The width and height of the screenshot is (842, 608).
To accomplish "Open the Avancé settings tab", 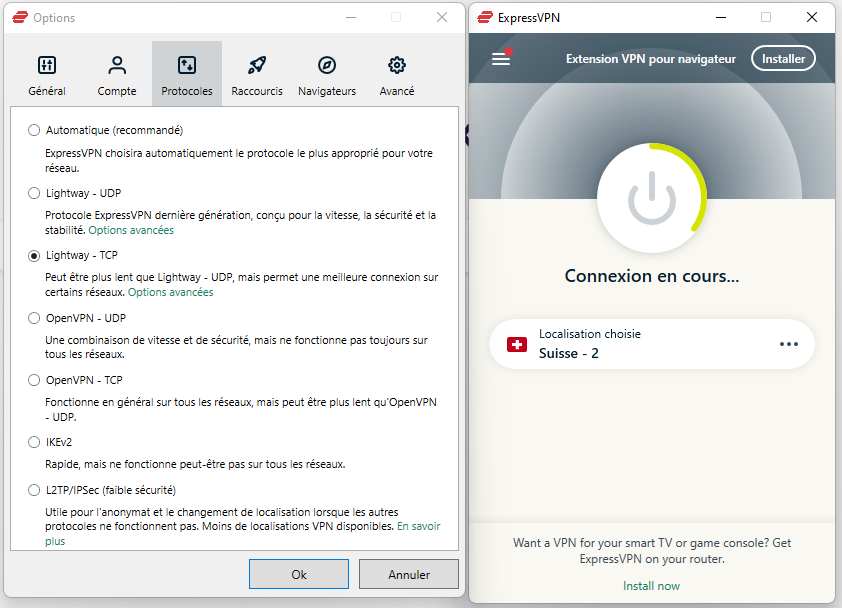I will pos(397,74).
